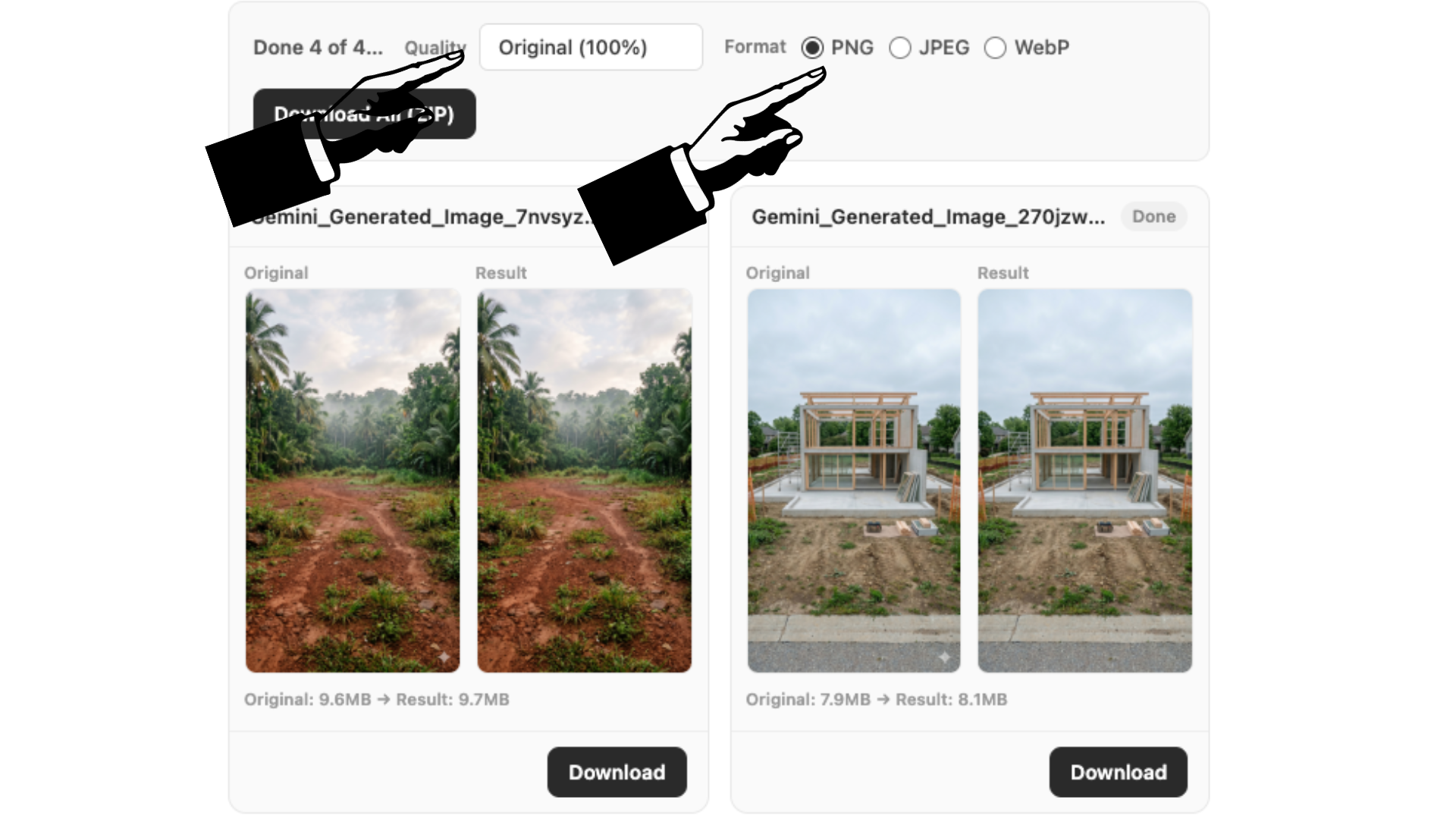Open the house Result thumbnail
1456x819 pixels.
click(x=1084, y=480)
